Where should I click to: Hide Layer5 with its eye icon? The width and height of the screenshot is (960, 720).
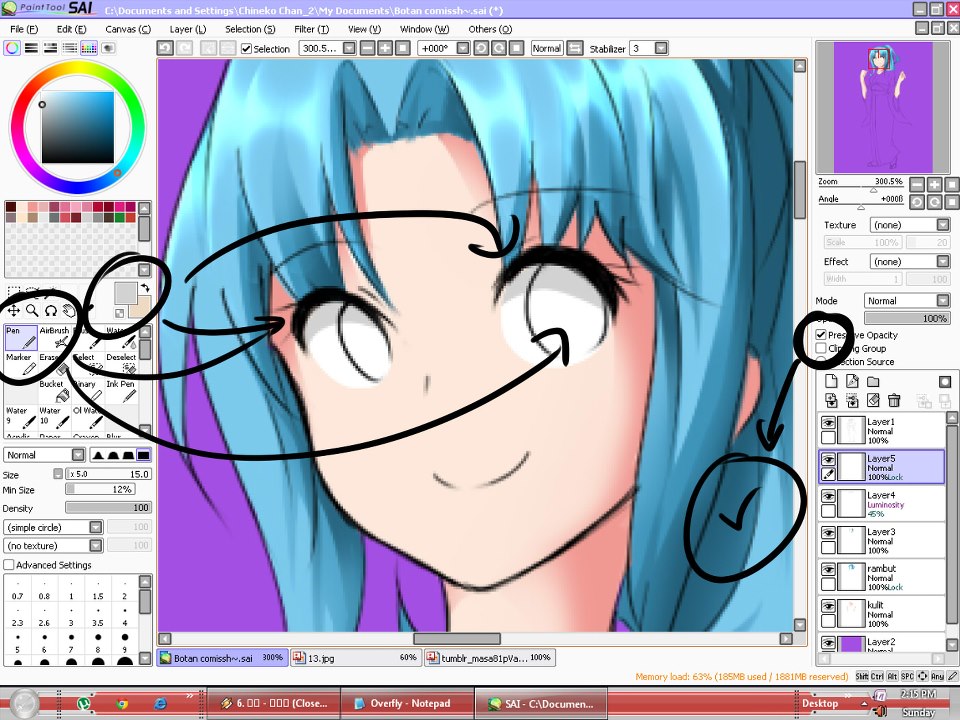coord(828,459)
